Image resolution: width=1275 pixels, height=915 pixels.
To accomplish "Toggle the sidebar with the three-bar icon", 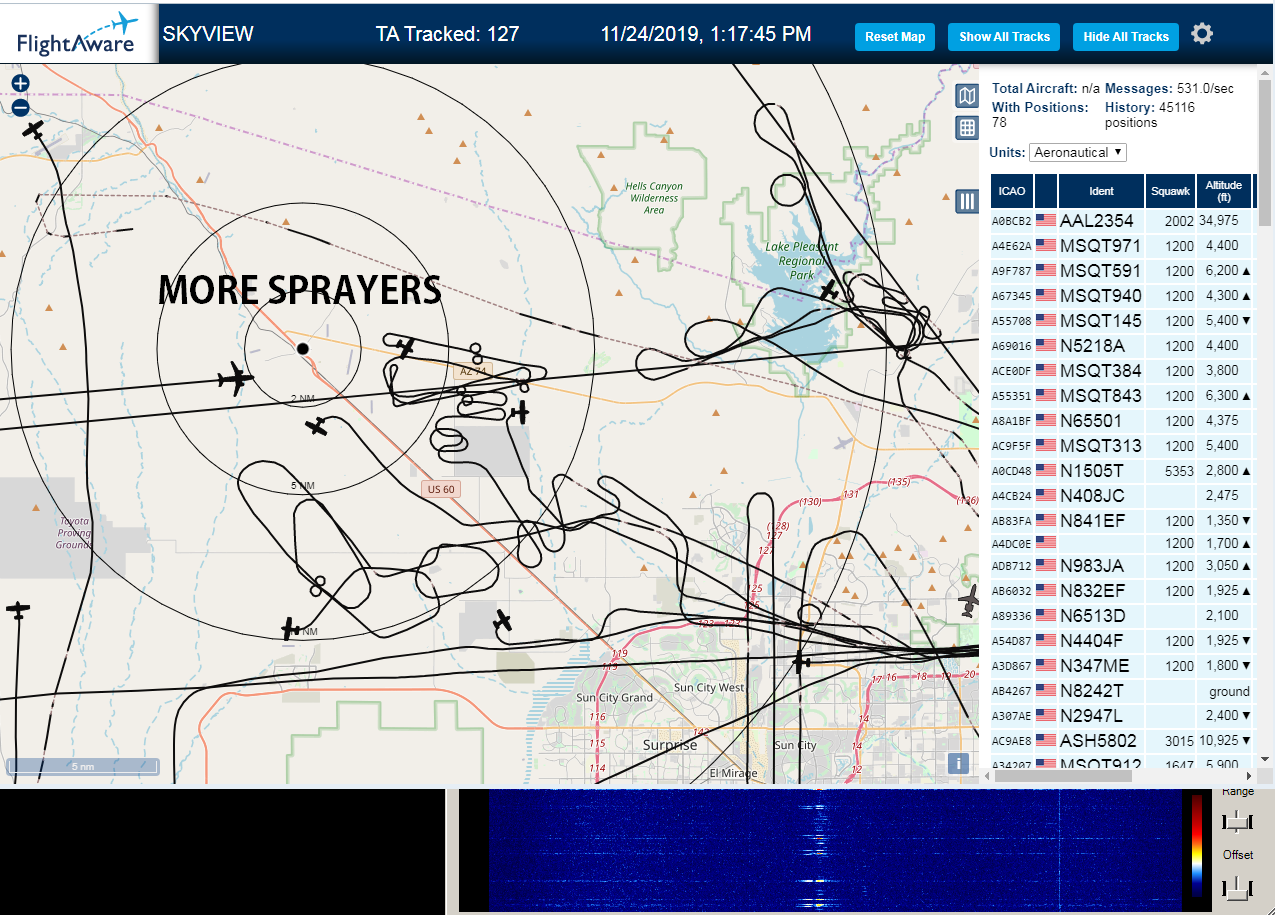I will [x=967, y=201].
